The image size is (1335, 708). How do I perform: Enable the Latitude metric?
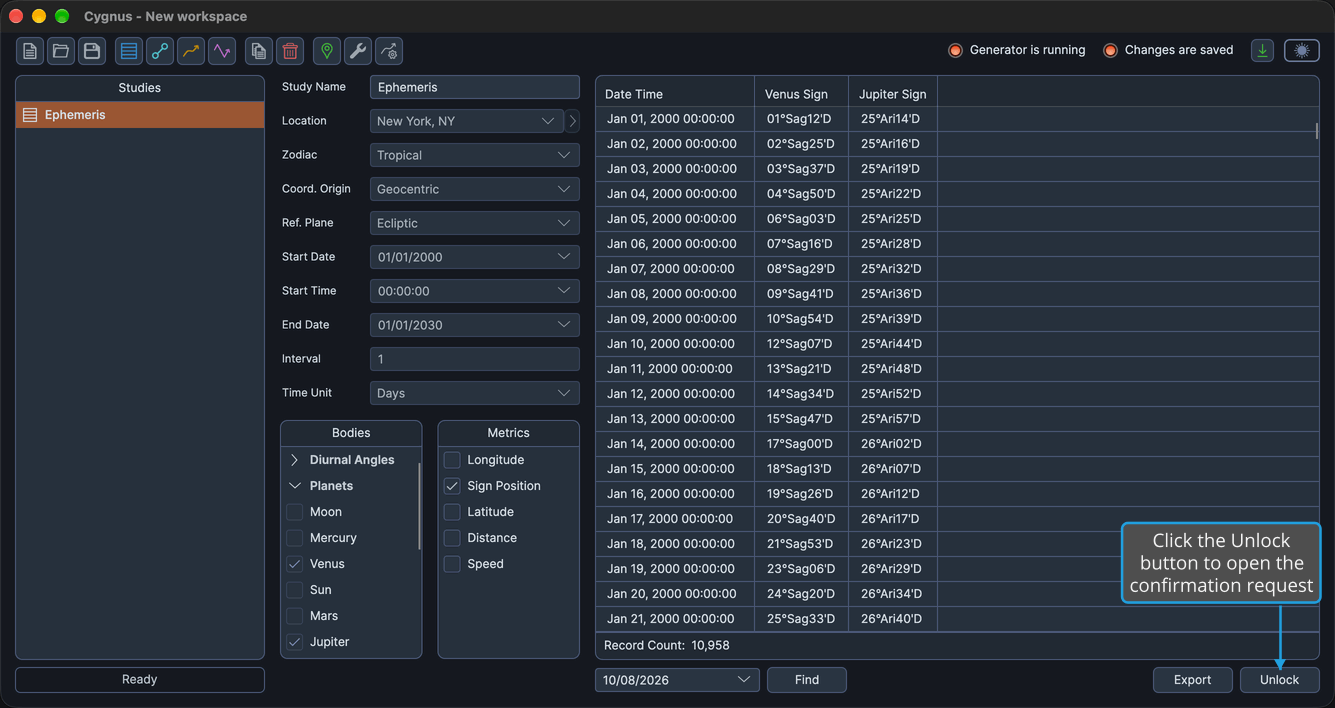[x=452, y=512]
